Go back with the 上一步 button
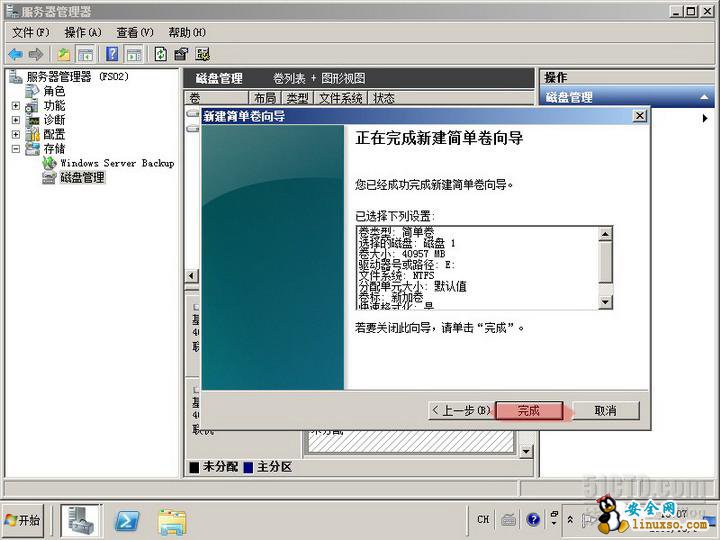The image size is (720, 540). tap(460, 411)
